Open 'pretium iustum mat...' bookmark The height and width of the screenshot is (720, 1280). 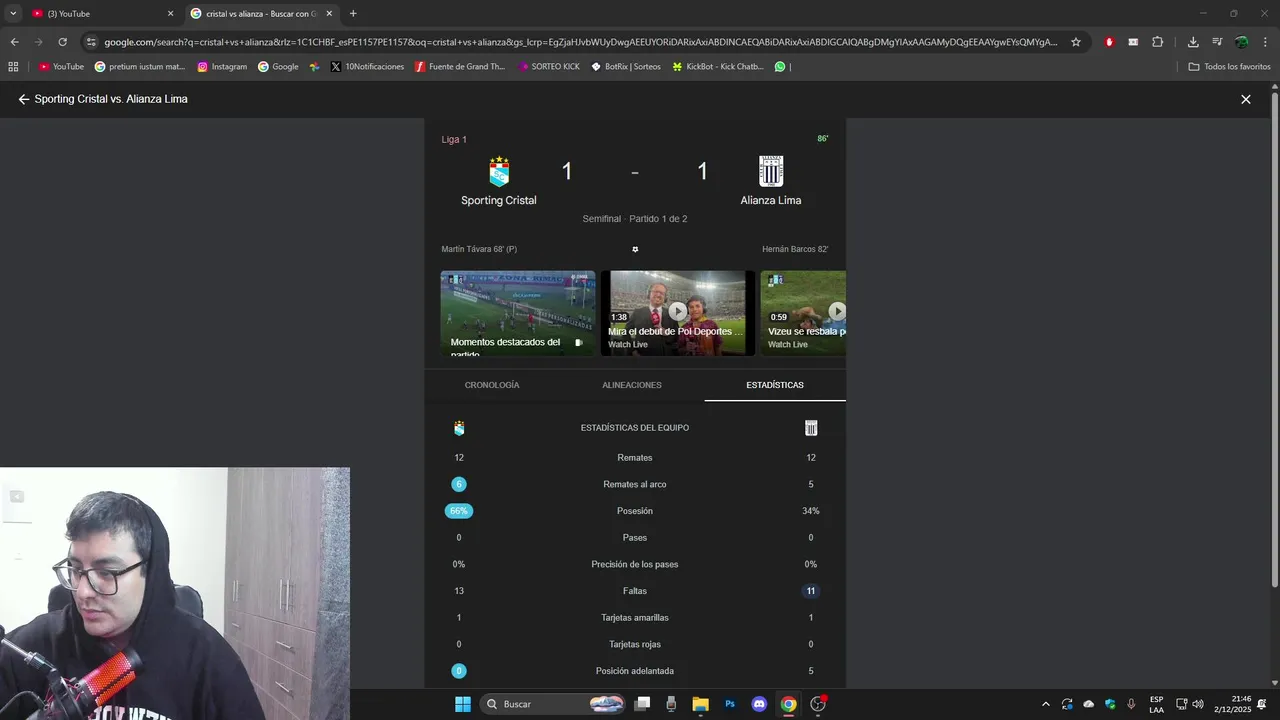tap(140, 67)
